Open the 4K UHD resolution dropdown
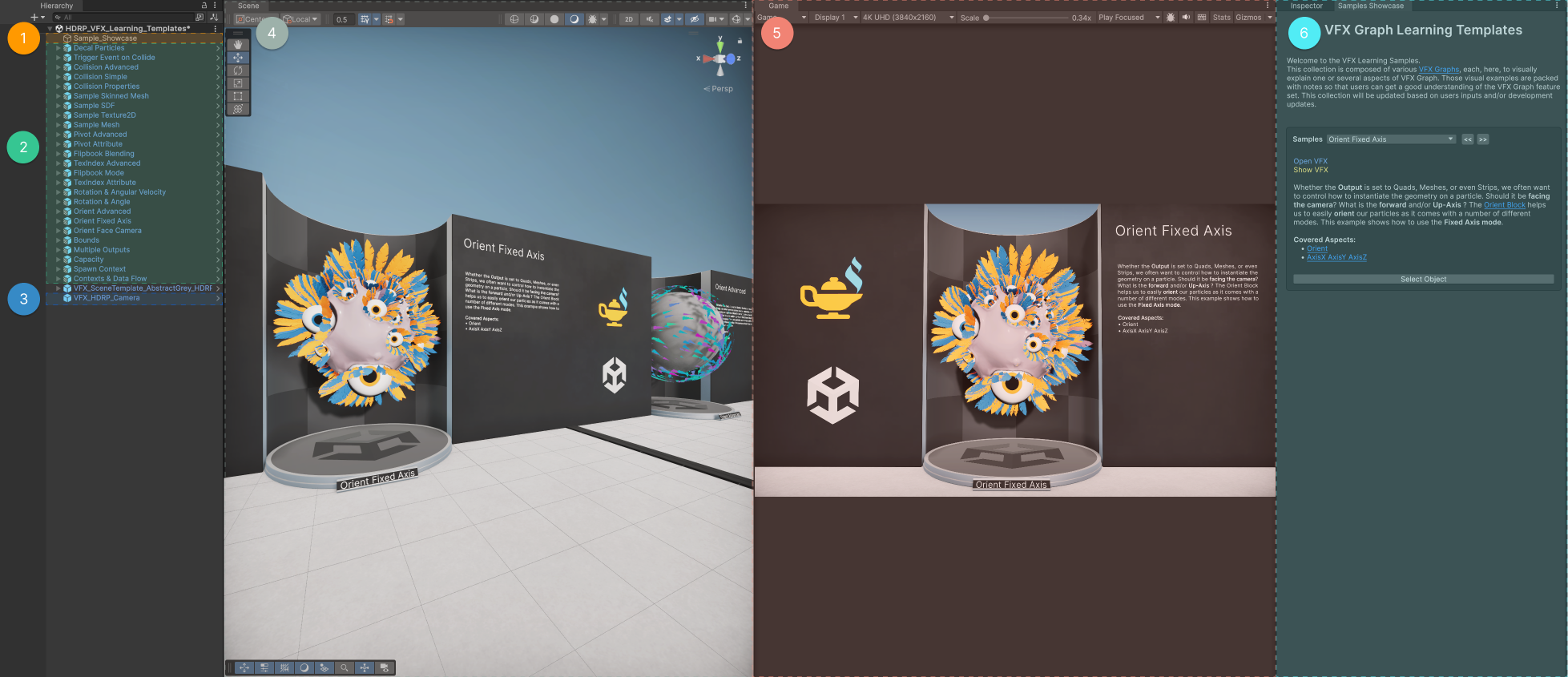The height and width of the screenshot is (677, 1568). [907, 18]
